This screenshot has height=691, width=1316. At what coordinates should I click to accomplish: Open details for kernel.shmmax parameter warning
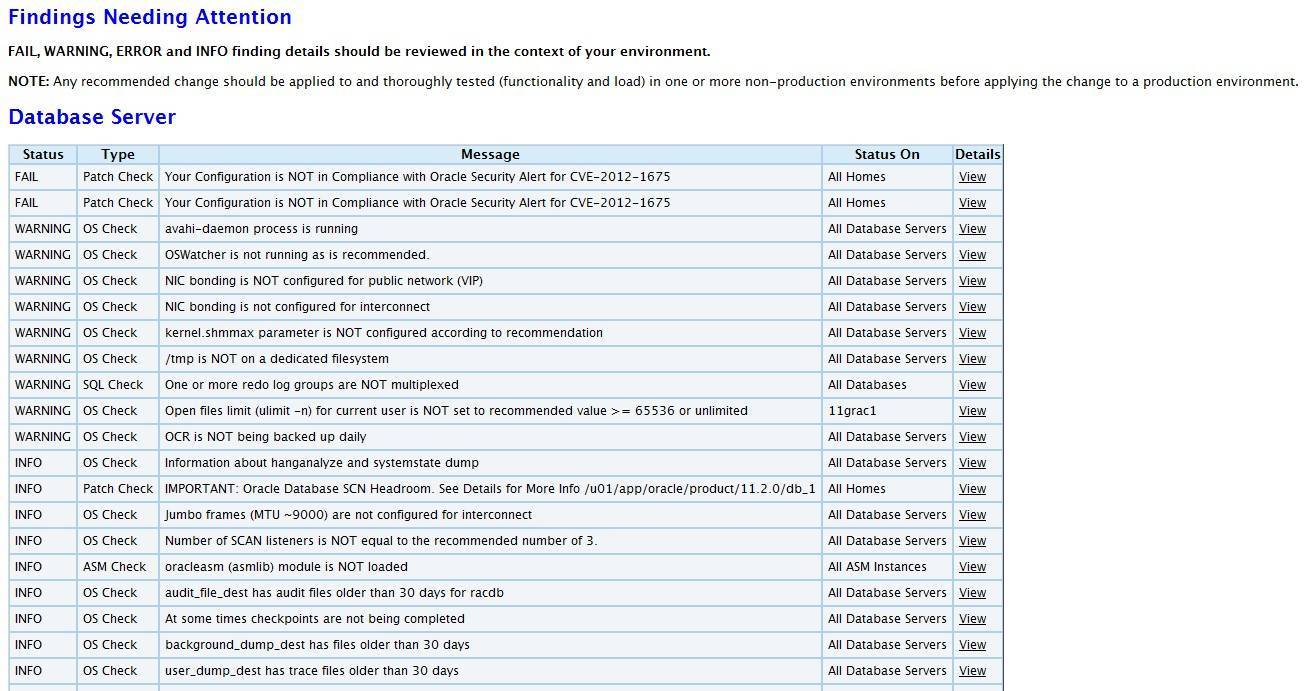click(972, 333)
